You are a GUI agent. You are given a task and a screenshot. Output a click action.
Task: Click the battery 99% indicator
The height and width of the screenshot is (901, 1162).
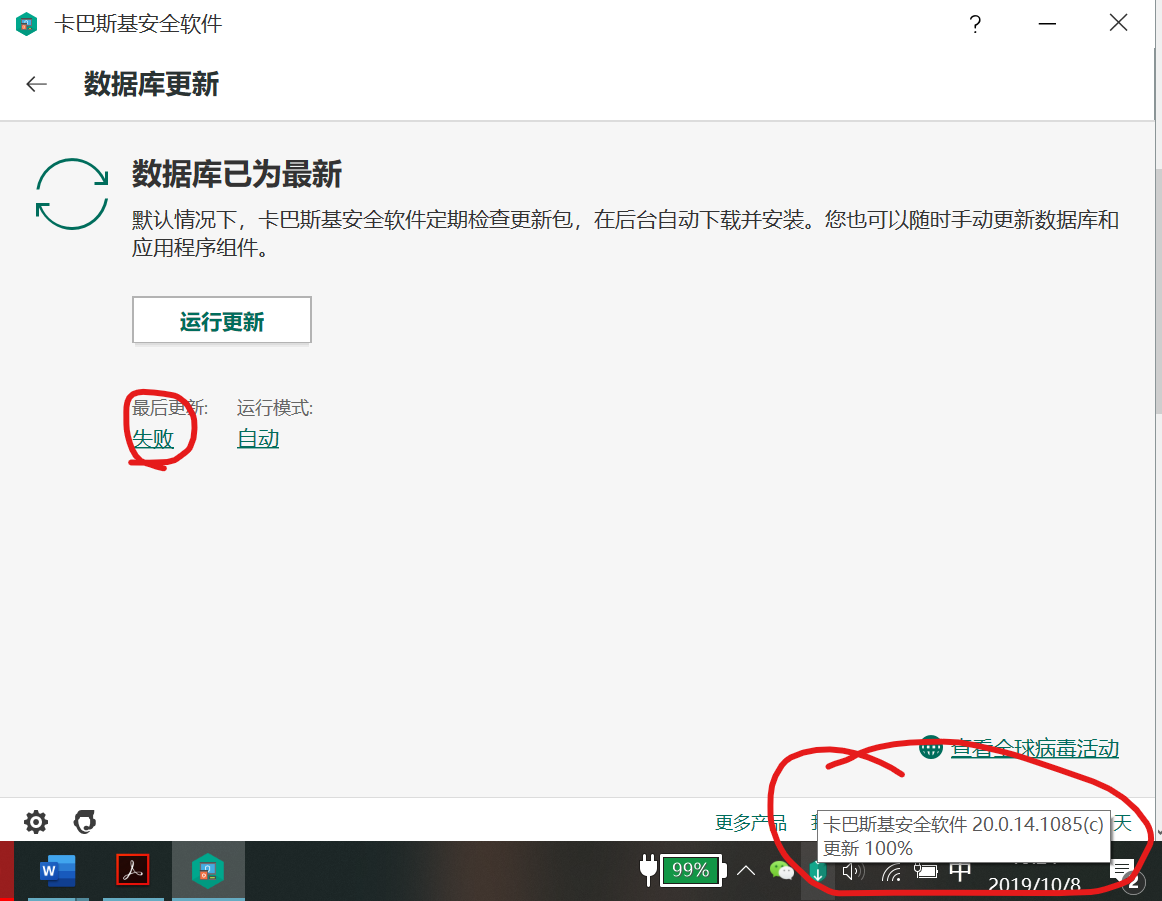692,870
